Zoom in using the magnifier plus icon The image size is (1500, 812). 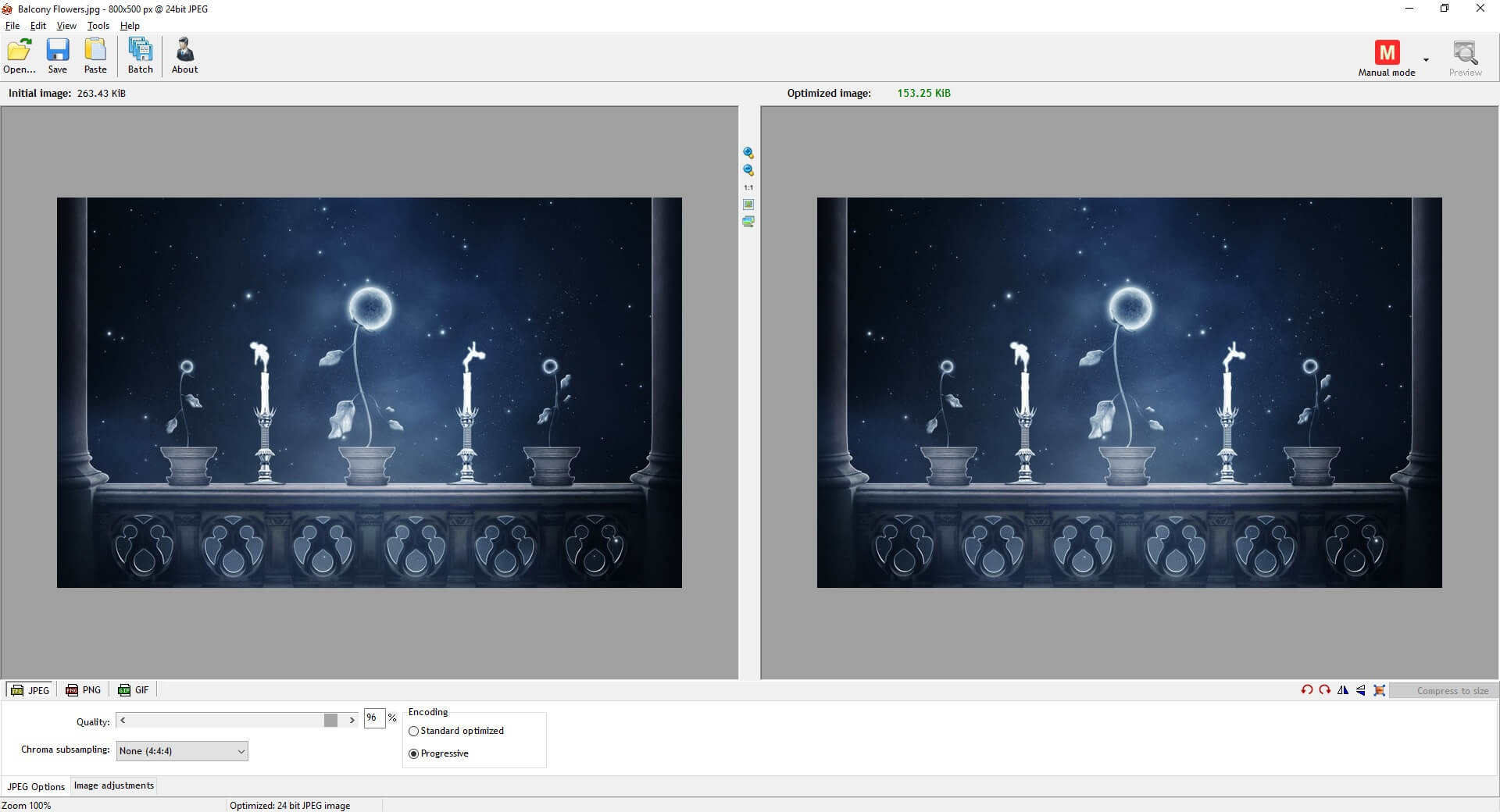(x=748, y=153)
